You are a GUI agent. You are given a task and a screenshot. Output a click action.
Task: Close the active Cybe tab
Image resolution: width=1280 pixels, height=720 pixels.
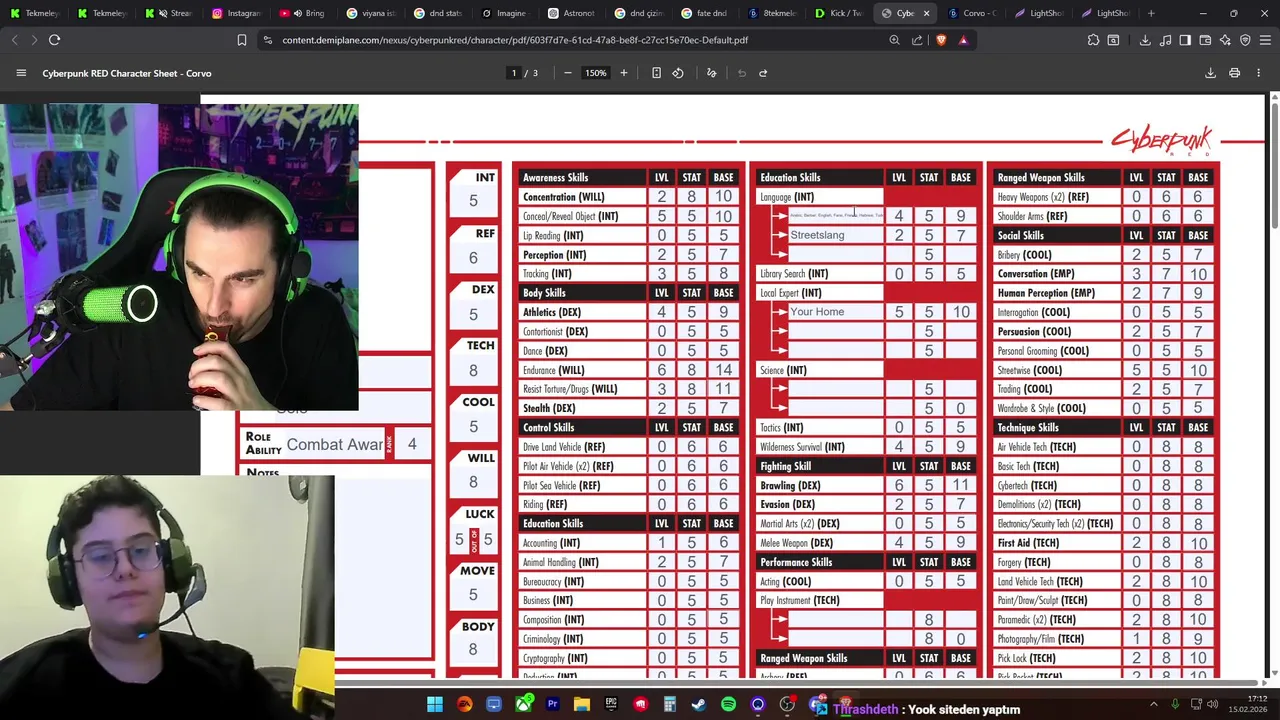click(926, 13)
